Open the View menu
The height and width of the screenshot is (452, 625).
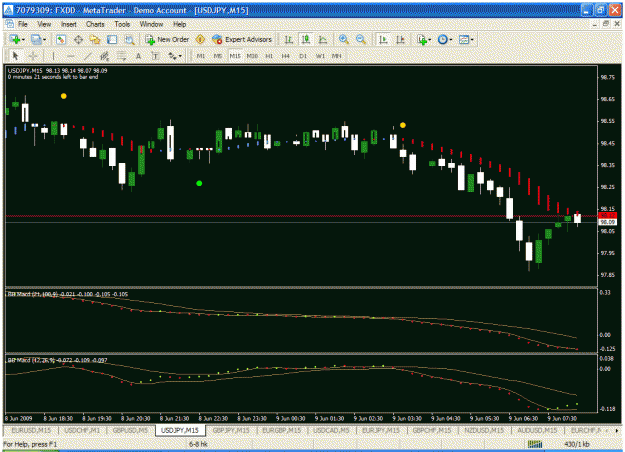44,24
